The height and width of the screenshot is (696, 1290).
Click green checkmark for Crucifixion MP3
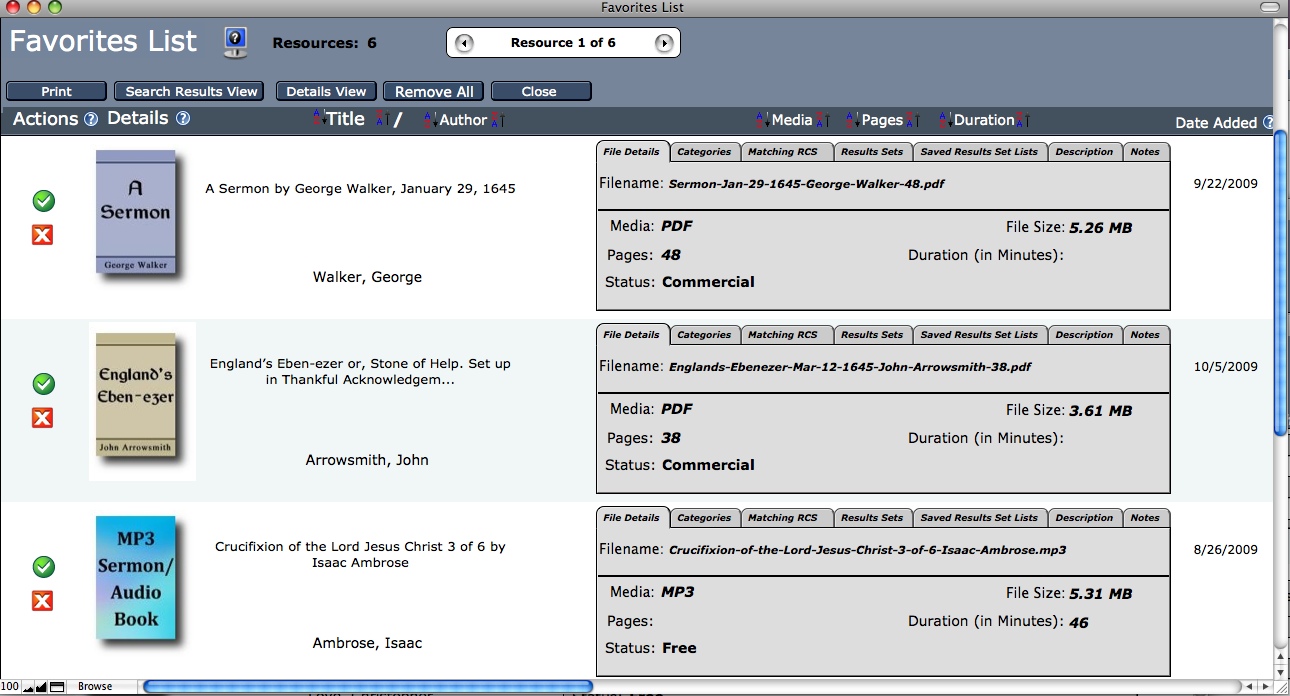click(43, 567)
